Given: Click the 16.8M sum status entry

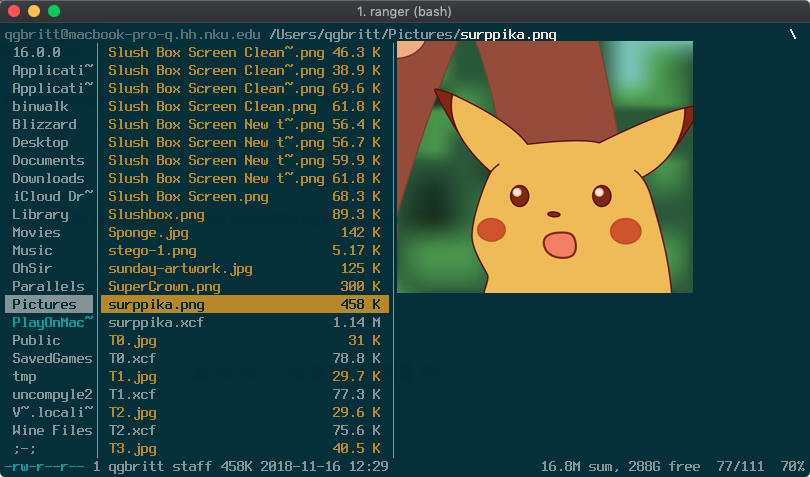Looking at the screenshot, I should click(579, 466).
